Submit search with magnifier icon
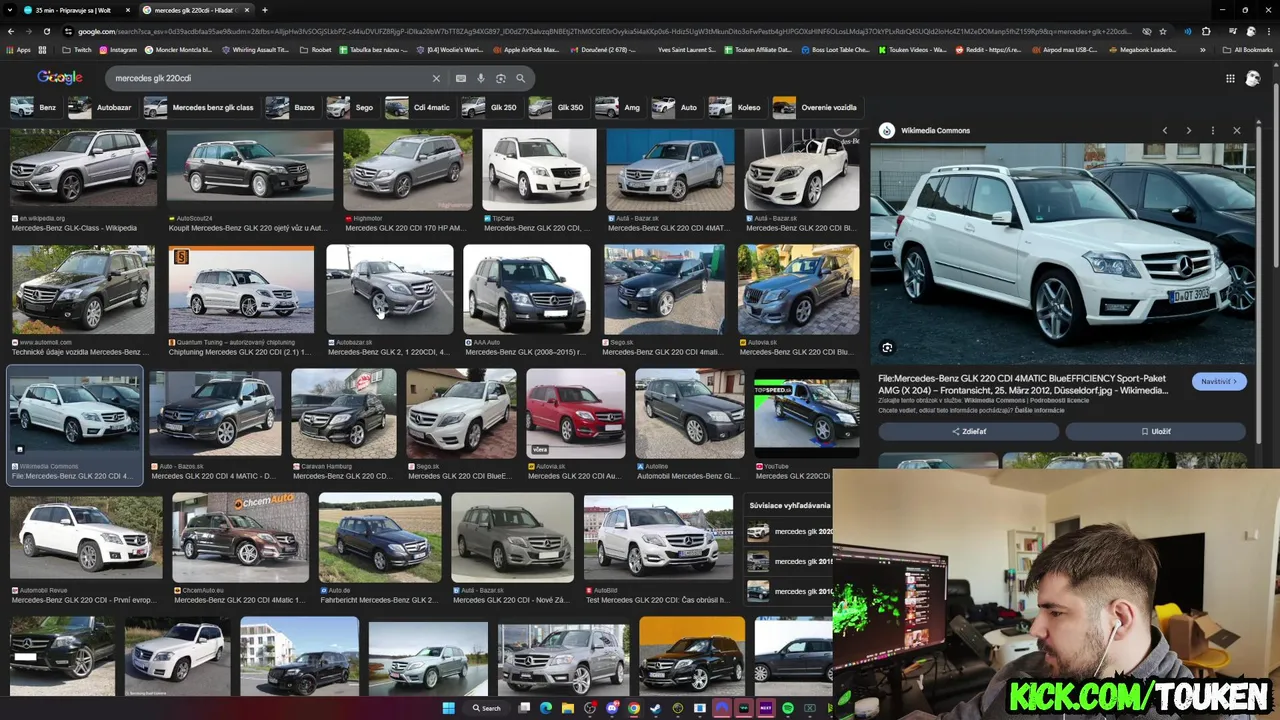1280x720 pixels. pos(521,78)
